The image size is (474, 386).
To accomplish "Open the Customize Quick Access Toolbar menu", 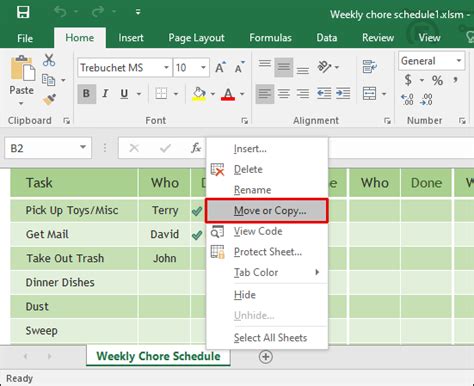I will (138, 12).
